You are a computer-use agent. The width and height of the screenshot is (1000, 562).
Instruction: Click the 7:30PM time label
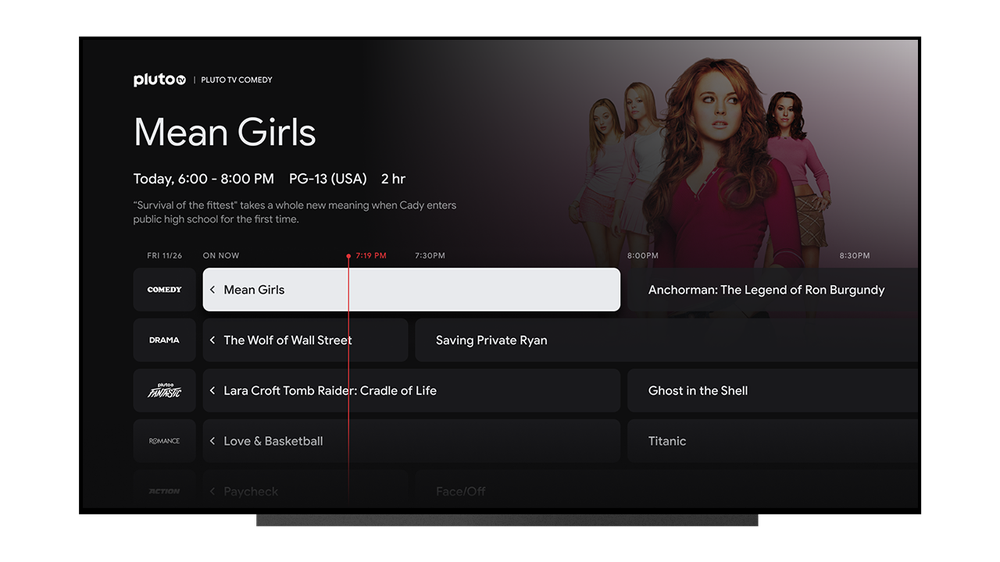click(x=430, y=256)
